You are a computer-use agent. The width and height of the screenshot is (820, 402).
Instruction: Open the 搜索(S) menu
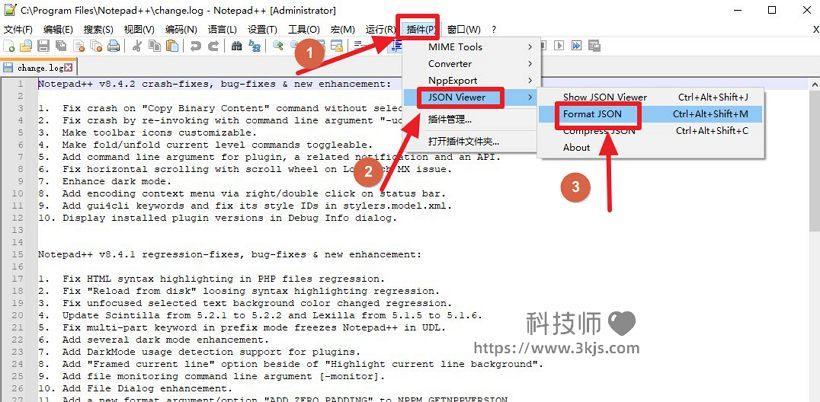pyautogui.click(x=98, y=29)
